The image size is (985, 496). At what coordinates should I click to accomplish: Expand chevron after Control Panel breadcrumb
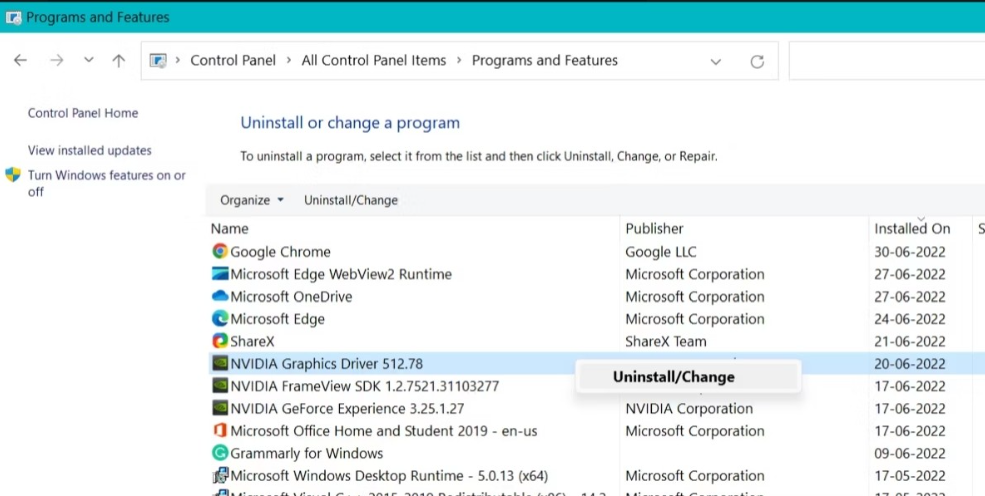coord(288,60)
